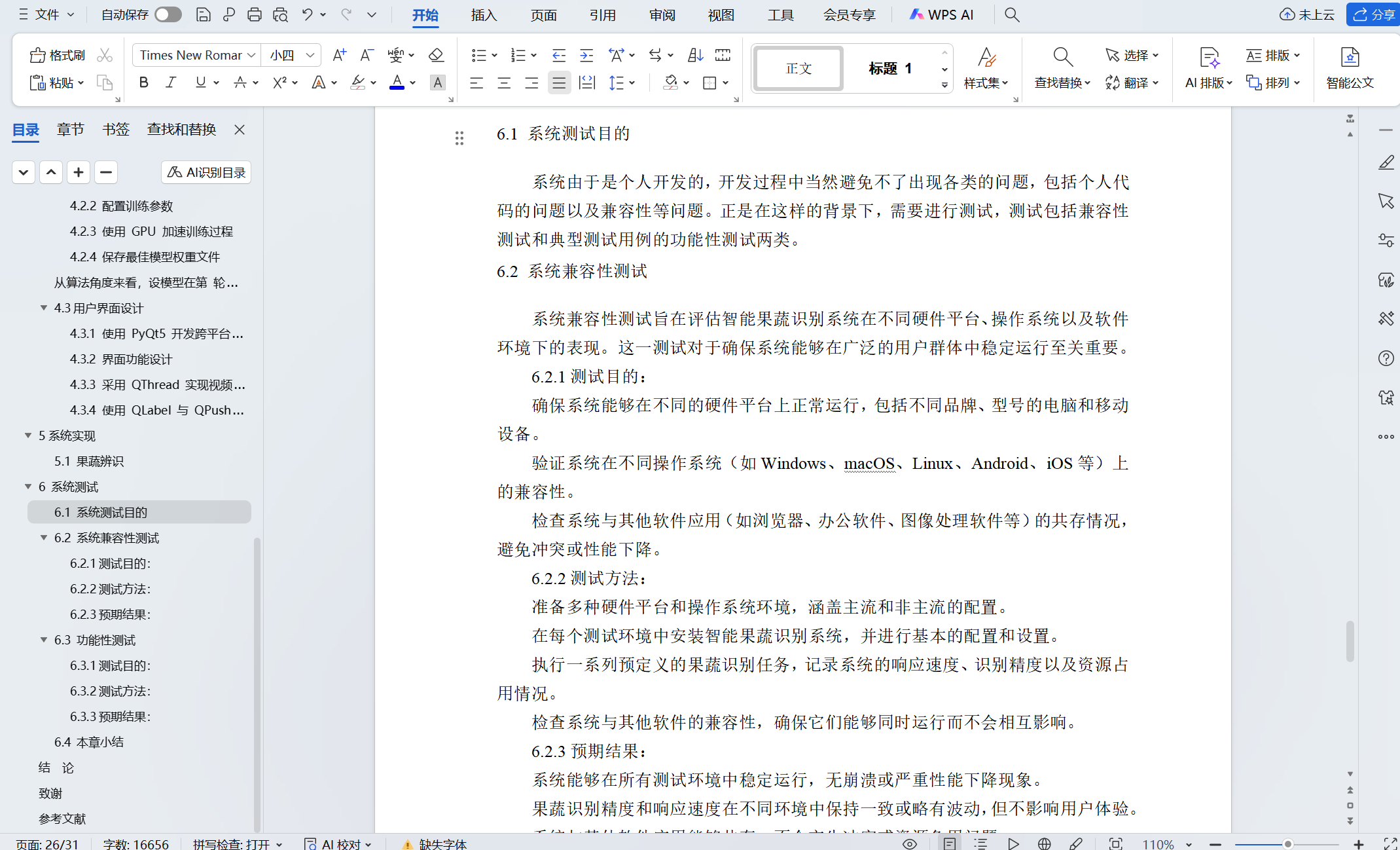The width and height of the screenshot is (1400, 850).
Task: Open the font size dropdown
Action: [x=310, y=55]
